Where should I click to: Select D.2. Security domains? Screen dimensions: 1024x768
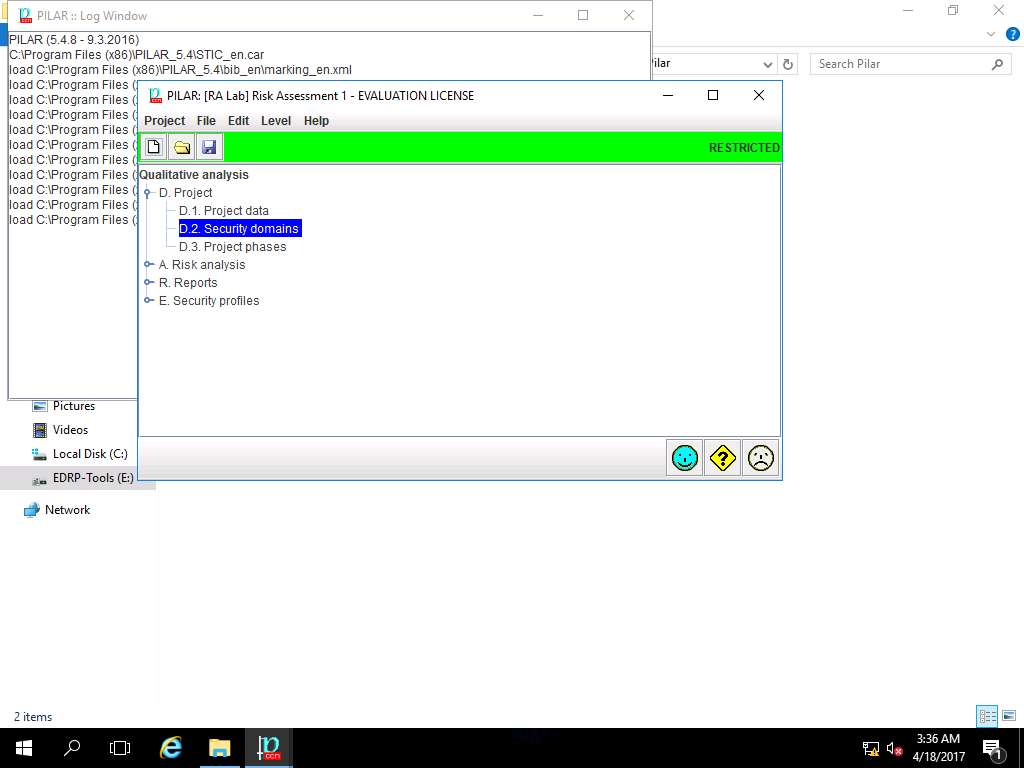click(x=240, y=229)
